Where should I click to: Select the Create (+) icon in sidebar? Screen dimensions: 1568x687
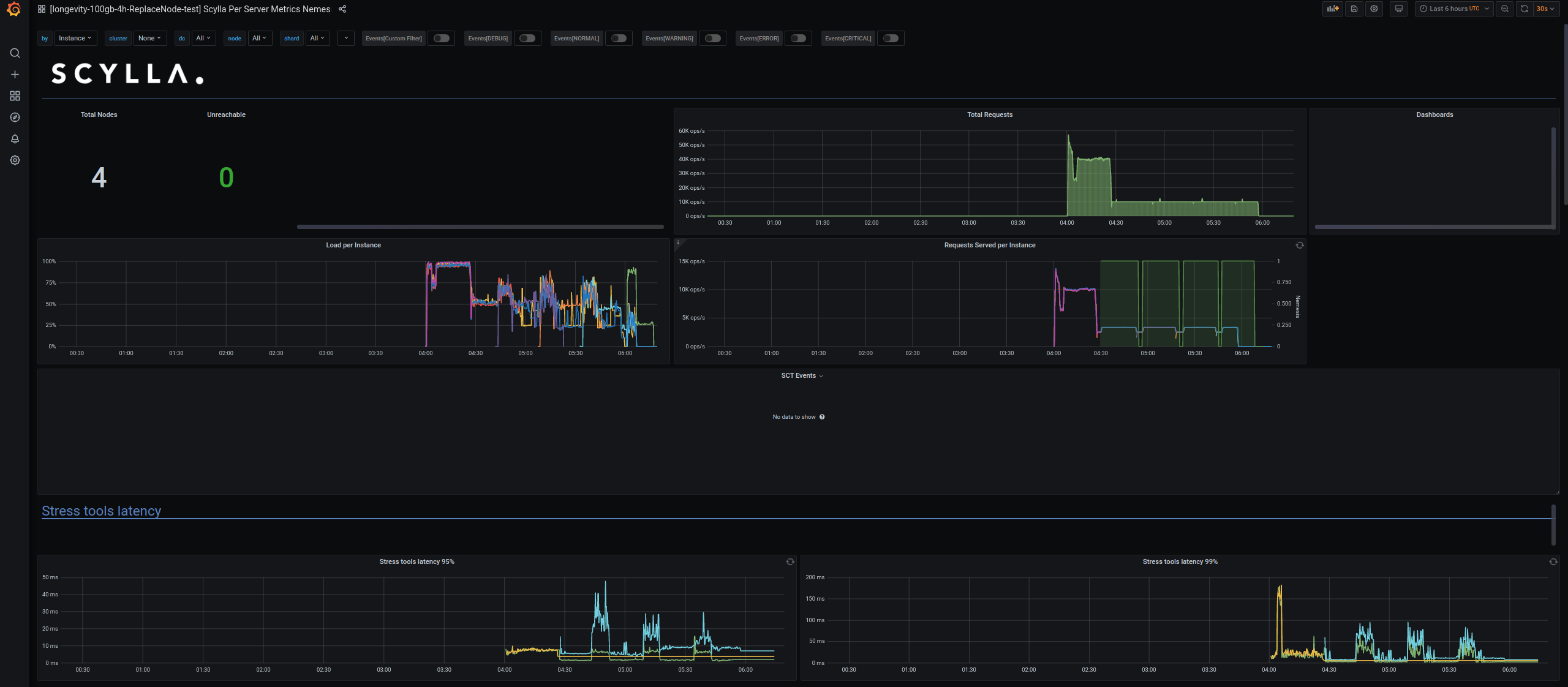point(15,74)
